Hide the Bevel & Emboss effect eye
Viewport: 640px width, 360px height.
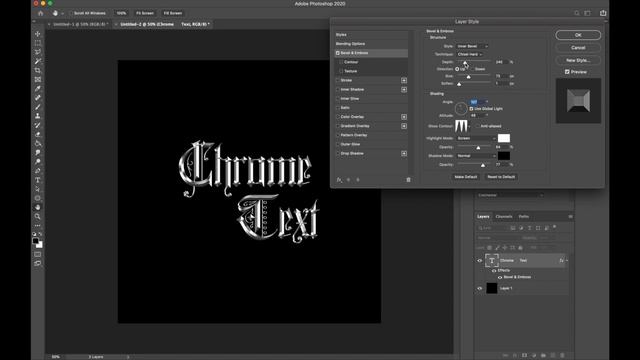pyautogui.click(x=500, y=277)
